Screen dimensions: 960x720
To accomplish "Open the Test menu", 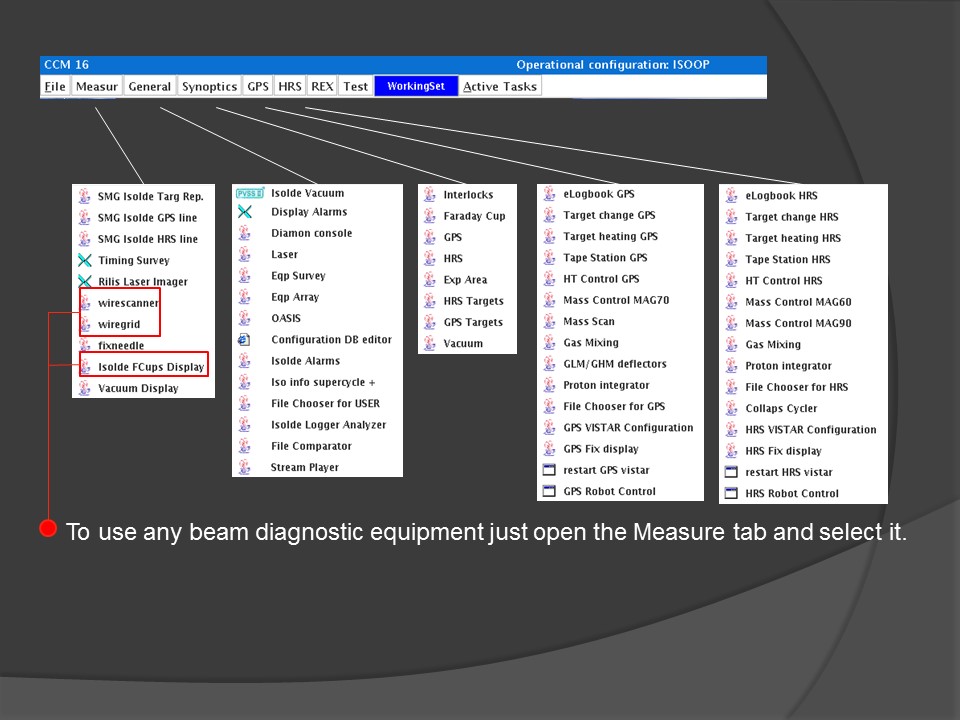I will pos(355,86).
